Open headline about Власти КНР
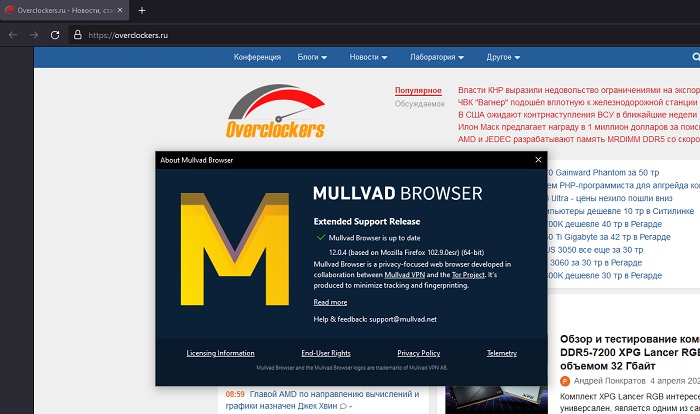Screen dimensions: 700x414 (x=579, y=90)
